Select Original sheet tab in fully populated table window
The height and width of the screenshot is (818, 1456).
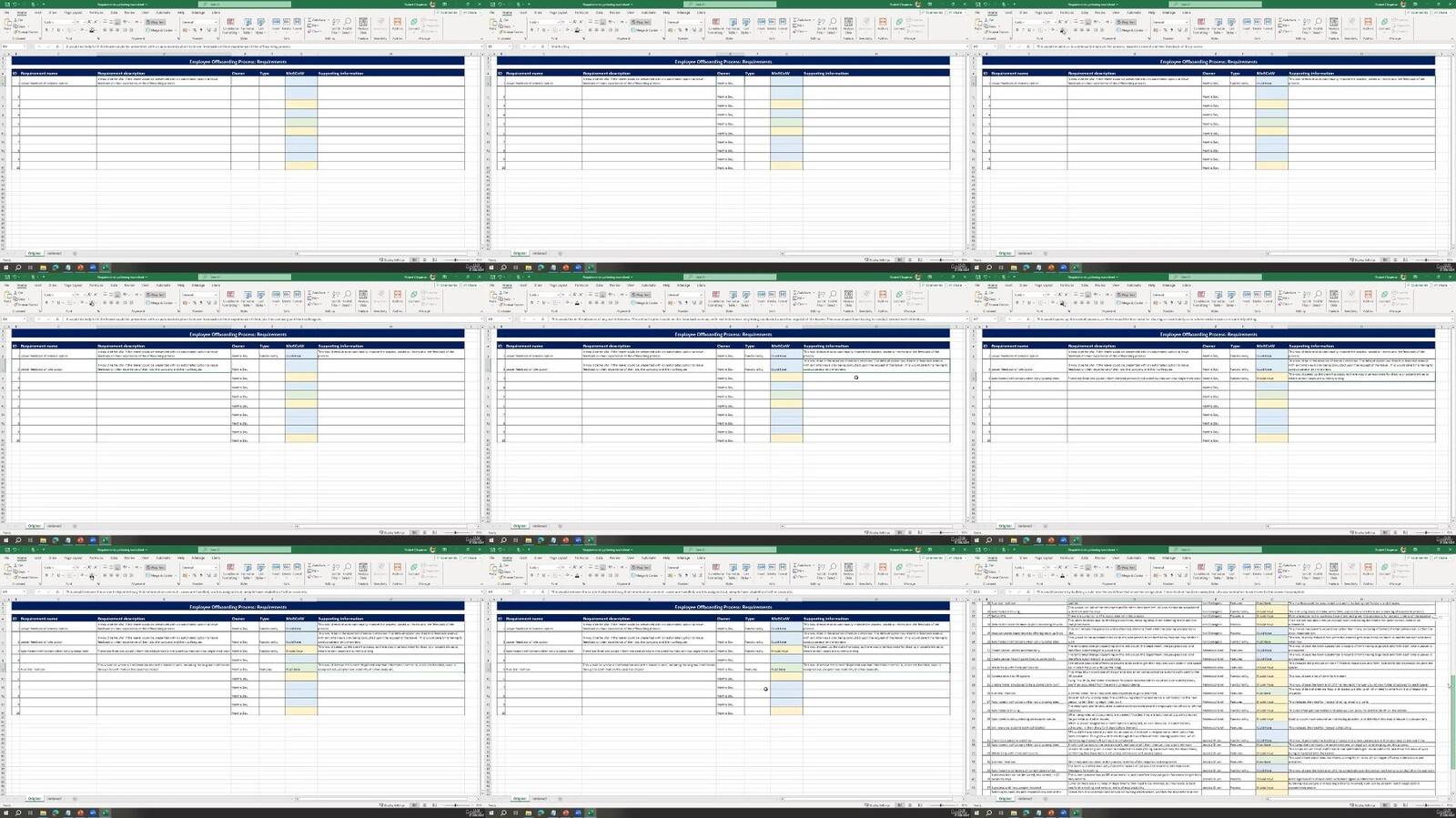click(1005, 798)
